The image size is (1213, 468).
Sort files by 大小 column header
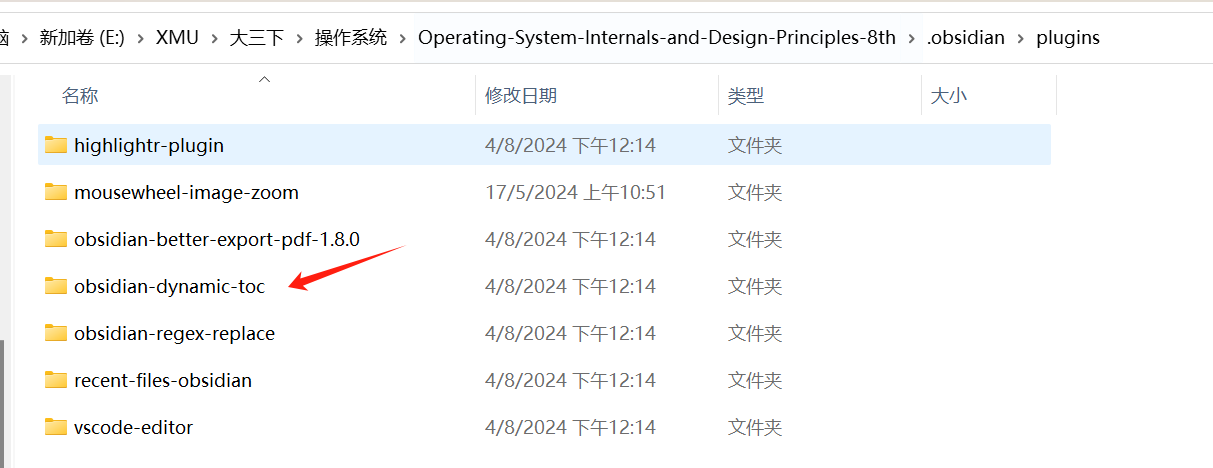click(x=949, y=96)
